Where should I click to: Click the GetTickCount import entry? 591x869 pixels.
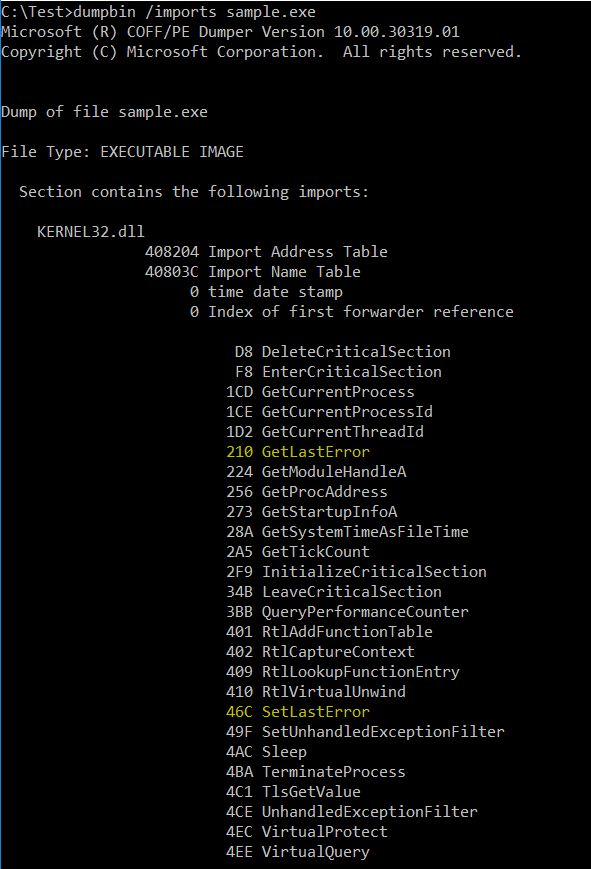coord(298,552)
